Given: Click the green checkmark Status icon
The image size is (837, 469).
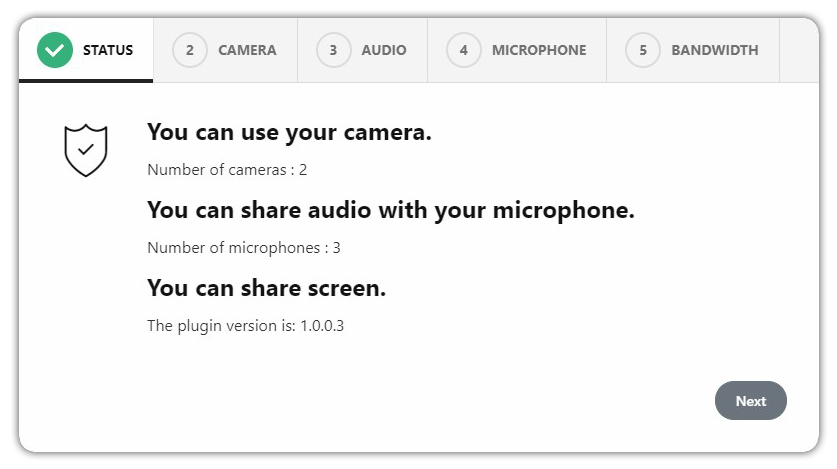Looking at the screenshot, I should pyautogui.click(x=55, y=50).
